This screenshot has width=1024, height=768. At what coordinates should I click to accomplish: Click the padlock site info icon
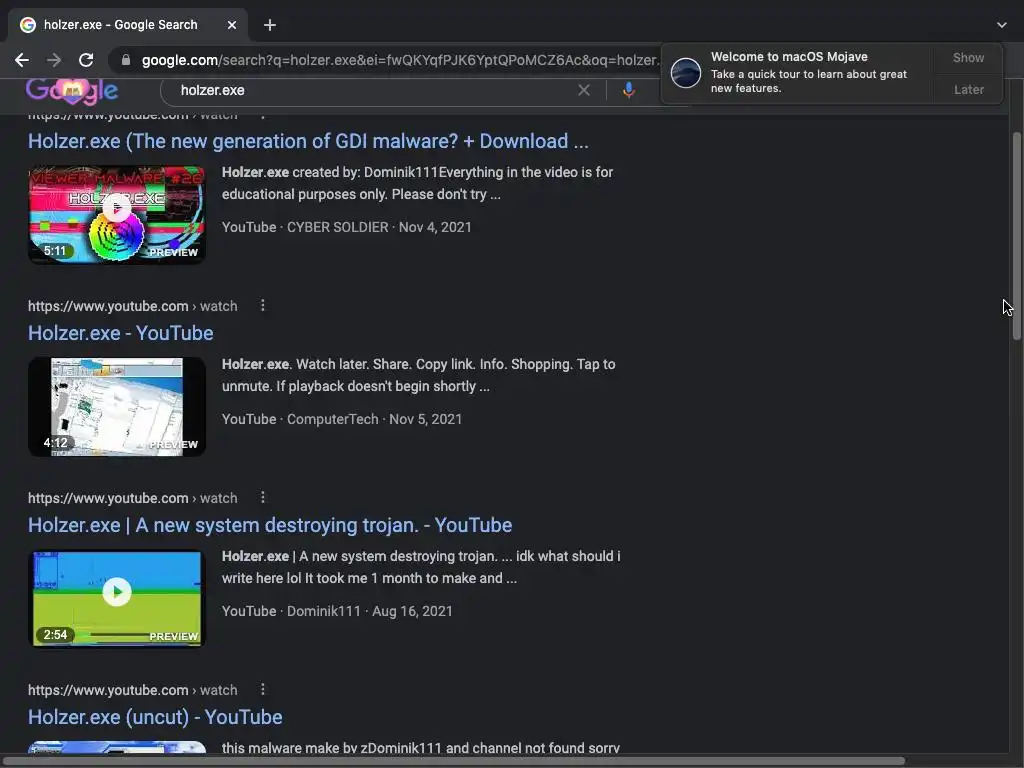(x=126, y=60)
